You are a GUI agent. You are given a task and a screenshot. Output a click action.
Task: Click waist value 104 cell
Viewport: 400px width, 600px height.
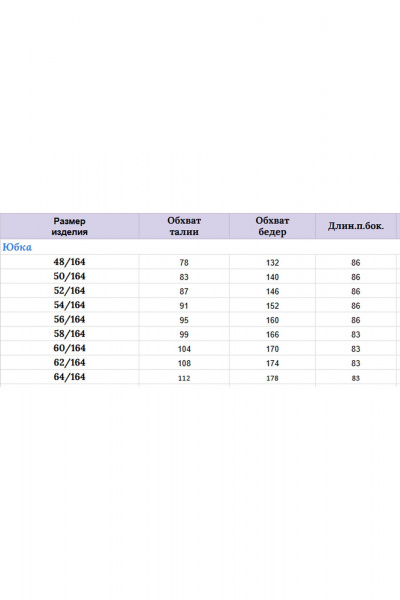coord(184,349)
